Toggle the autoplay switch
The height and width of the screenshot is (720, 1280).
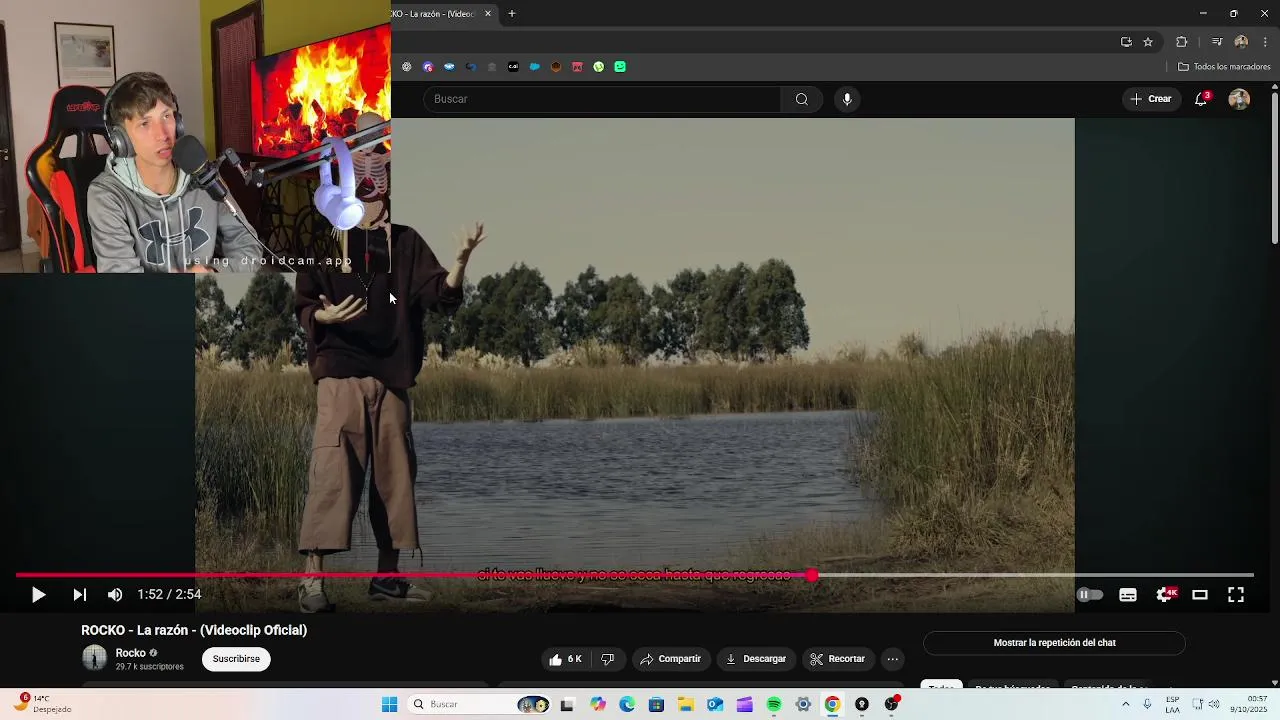(1090, 595)
